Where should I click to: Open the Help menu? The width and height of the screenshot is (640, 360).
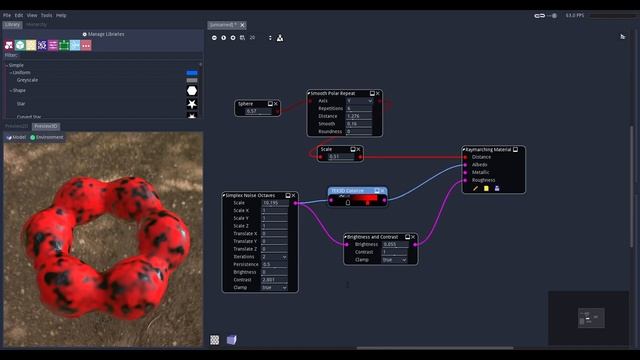pyautogui.click(x=61, y=16)
